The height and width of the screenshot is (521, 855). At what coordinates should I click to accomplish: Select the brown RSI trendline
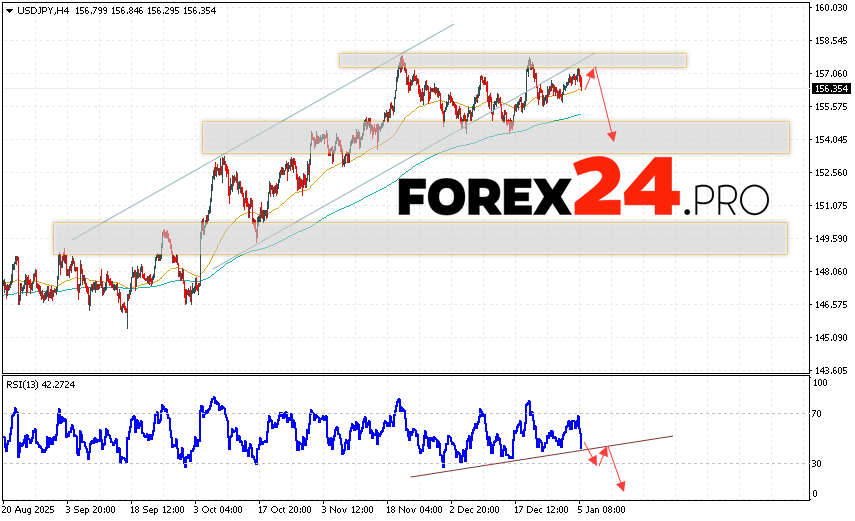tap(540, 456)
